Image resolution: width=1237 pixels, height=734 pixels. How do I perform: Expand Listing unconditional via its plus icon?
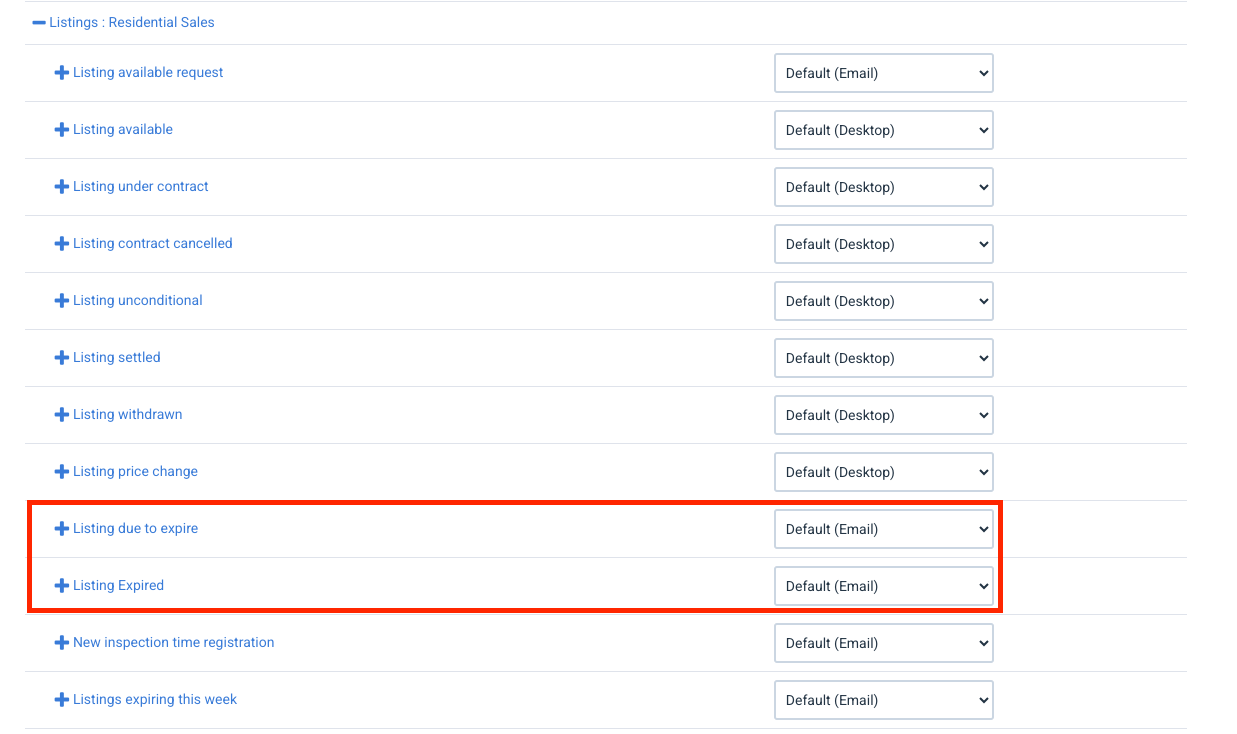coord(61,301)
